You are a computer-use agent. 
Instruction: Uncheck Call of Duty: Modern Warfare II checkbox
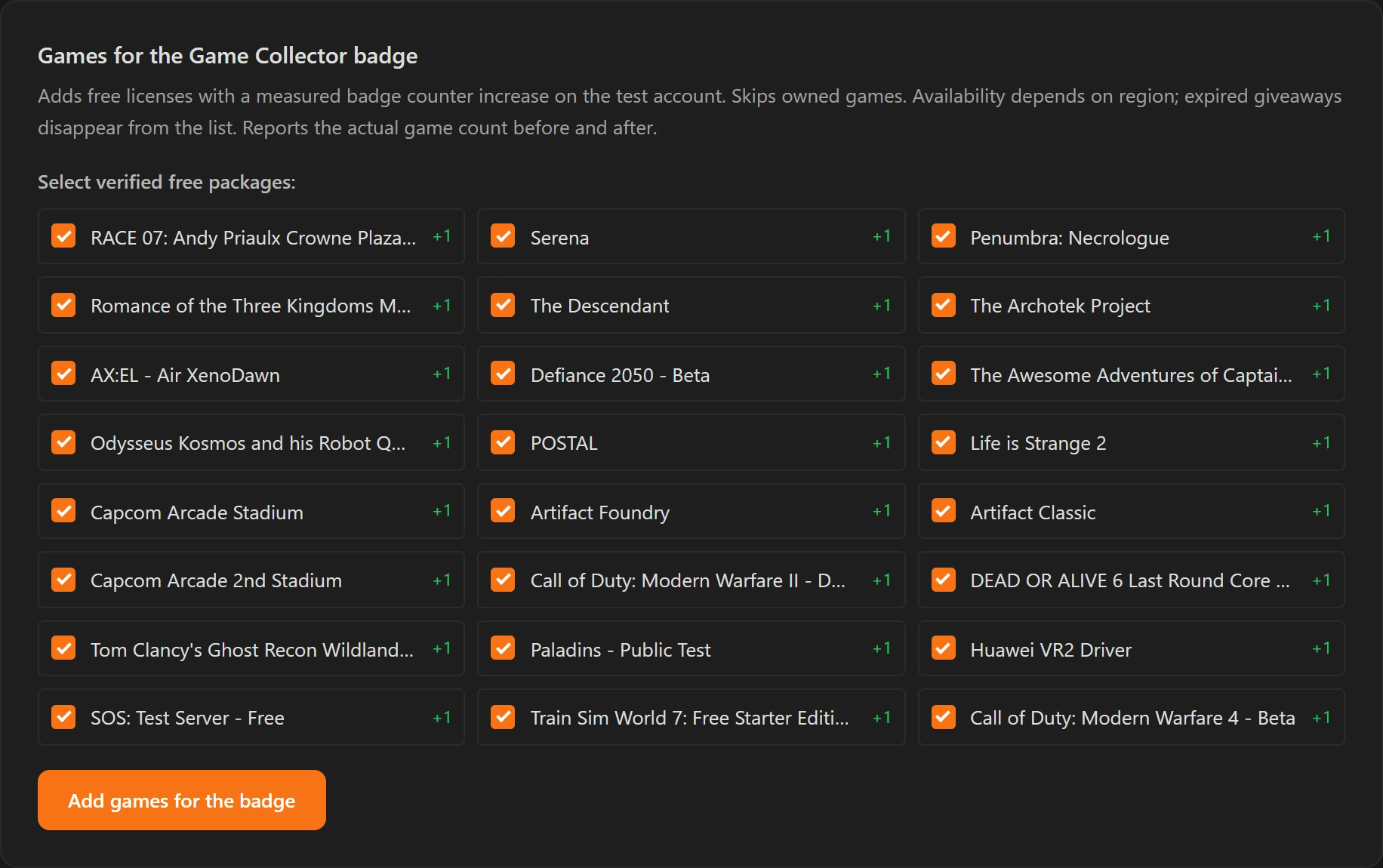503,580
